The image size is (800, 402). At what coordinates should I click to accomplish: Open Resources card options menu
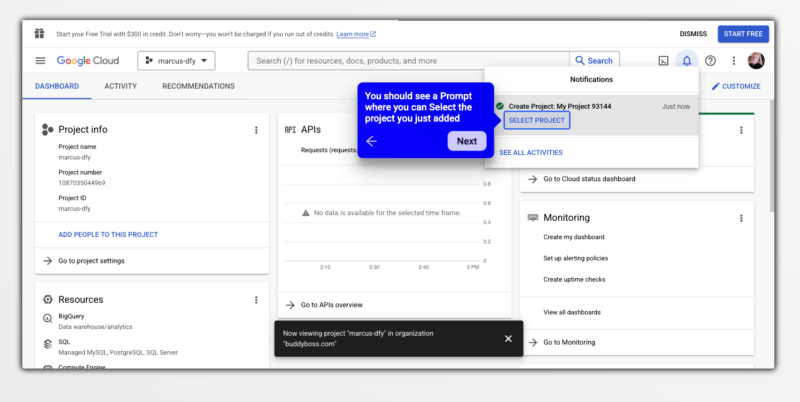coord(256,300)
